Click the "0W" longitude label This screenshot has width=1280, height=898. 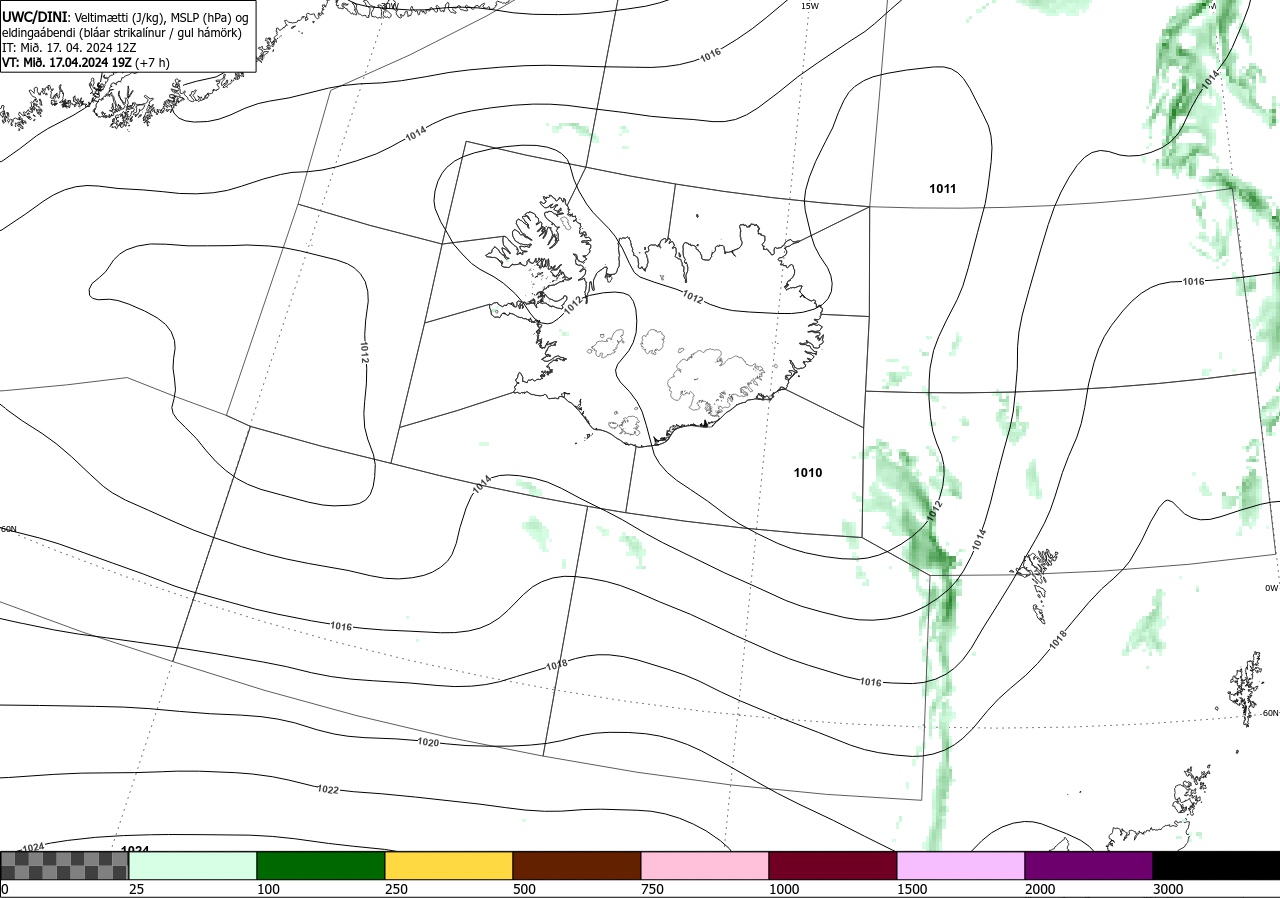(1271, 588)
